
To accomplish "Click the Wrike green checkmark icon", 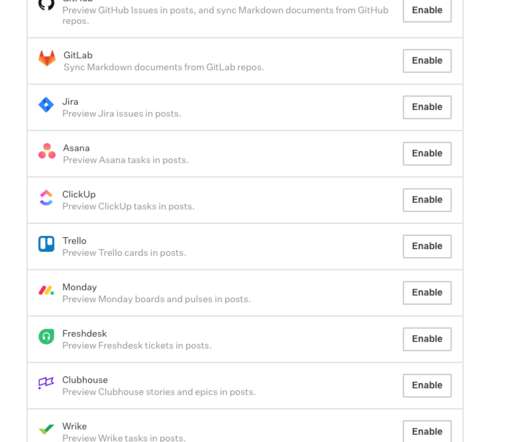I will pyautogui.click(x=46, y=429).
